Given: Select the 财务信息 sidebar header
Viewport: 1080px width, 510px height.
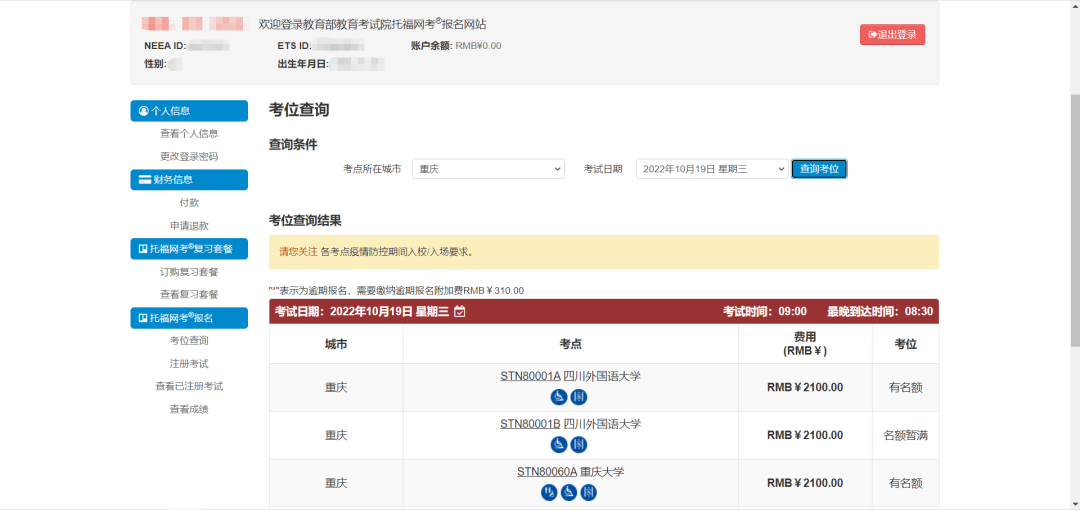Looking at the screenshot, I should (x=189, y=180).
